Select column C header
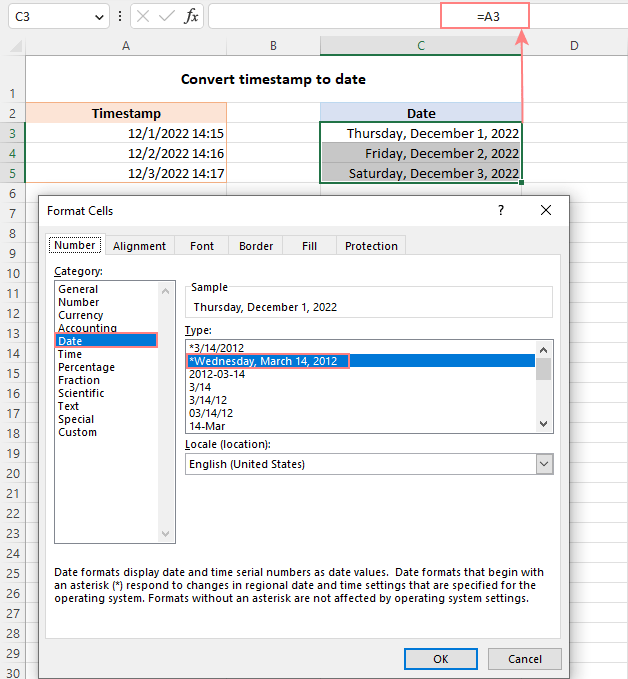The height and width of the screenshot is (679, 628). pos(421,45)
